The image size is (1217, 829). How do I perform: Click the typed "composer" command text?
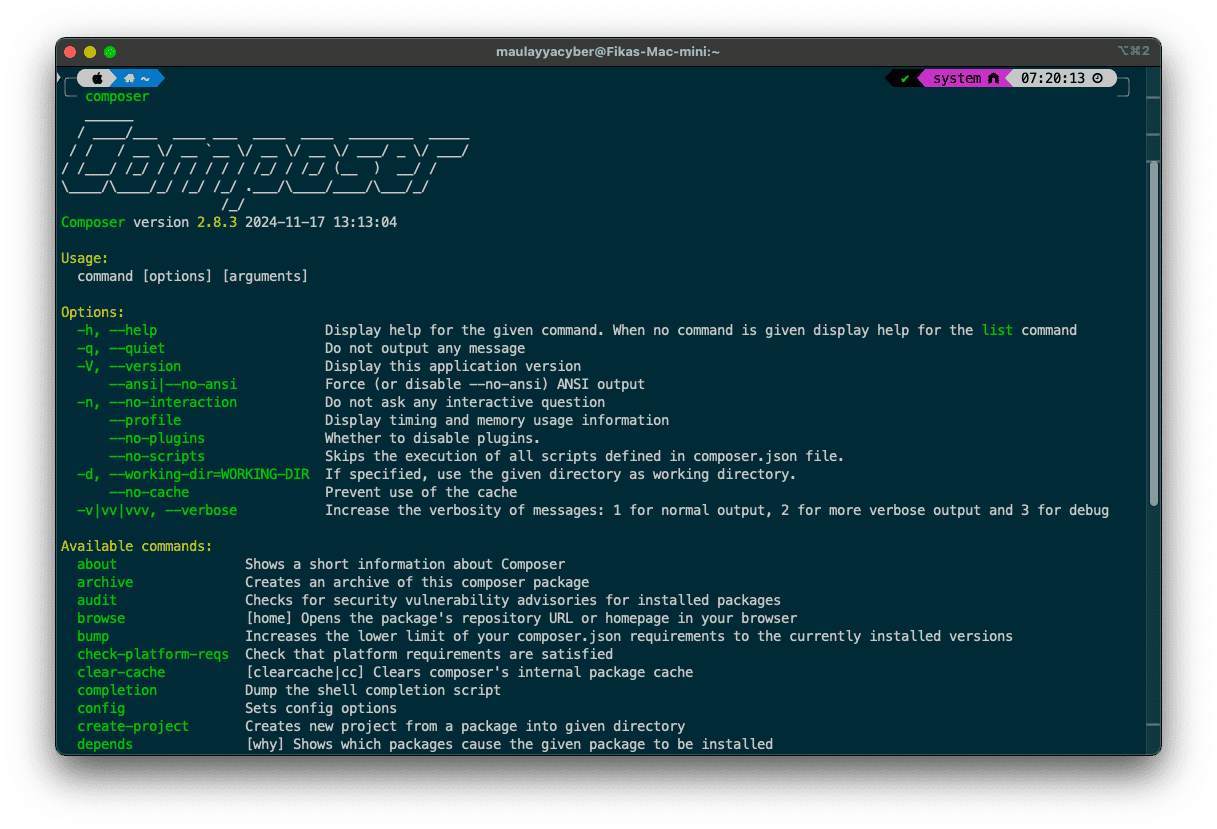point(117,97)
